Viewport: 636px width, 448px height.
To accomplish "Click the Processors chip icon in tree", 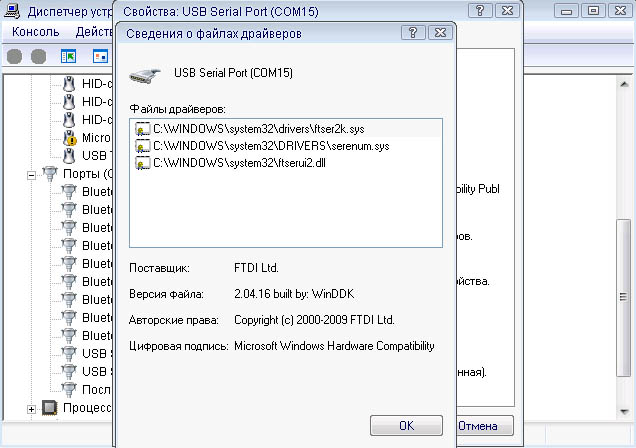I will (x=49, y=408).
